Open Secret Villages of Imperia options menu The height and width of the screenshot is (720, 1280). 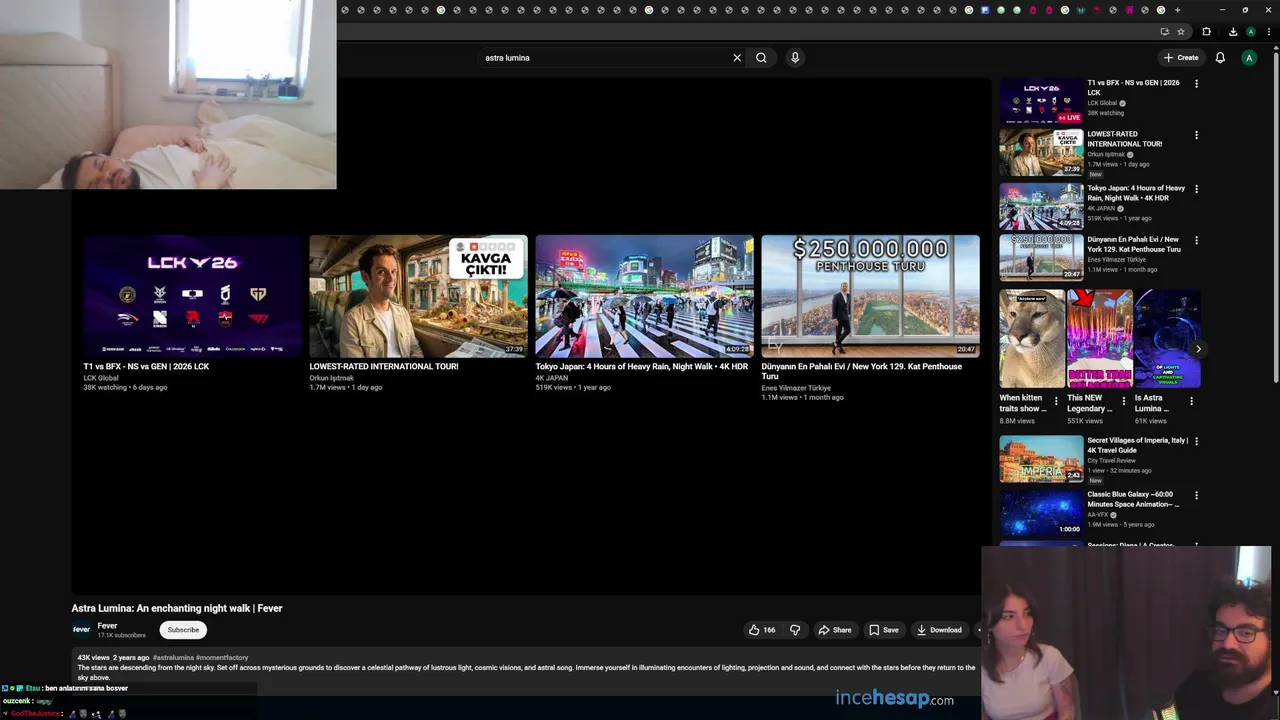click(1196, 441)
